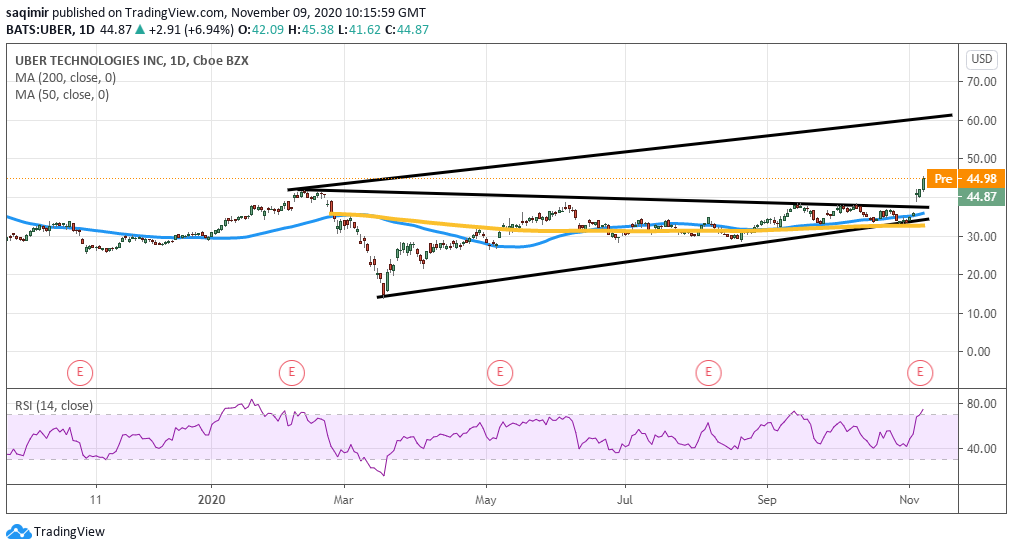The height and width of the screenshot is (550, 1013).
Task: Click the 60.00 price axis label
Action: (981, 120)
